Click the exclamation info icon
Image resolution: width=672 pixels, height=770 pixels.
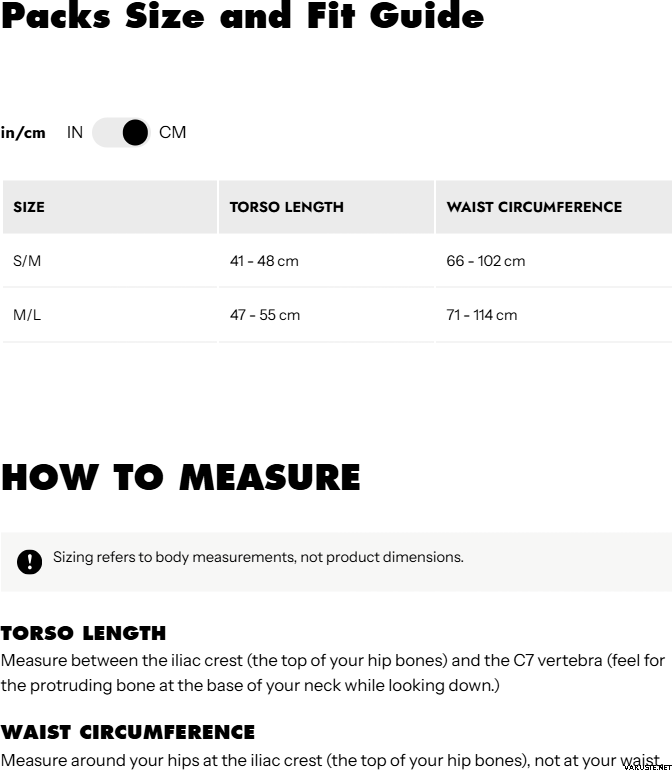tap(30, 561)
